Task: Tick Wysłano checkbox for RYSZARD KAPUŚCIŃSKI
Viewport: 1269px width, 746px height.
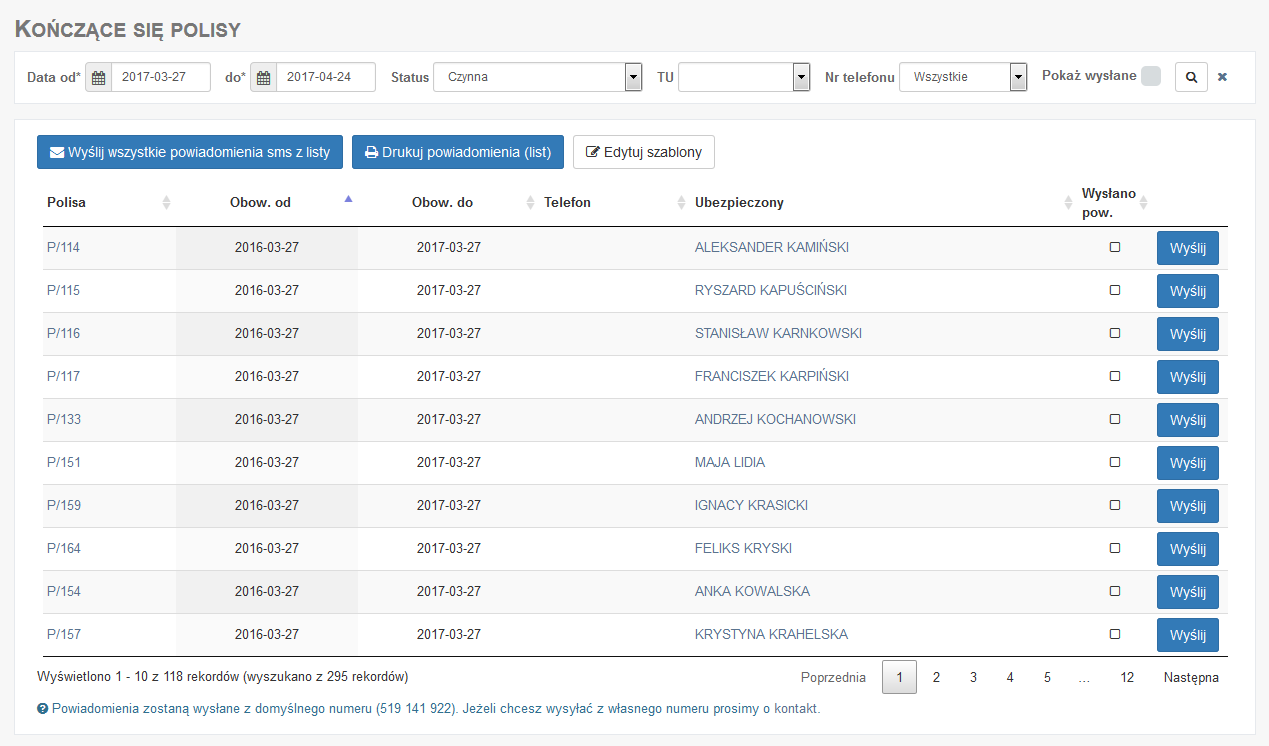Action: [x=1115, y=290]
